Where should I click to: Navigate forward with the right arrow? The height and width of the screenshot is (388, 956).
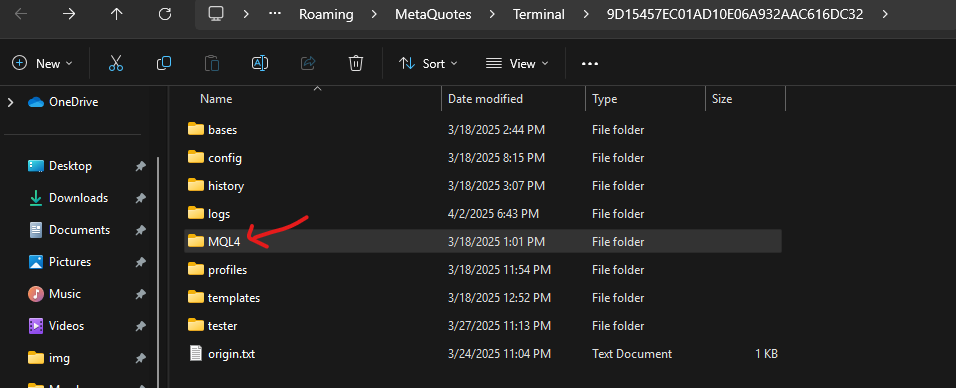pos(69,14)
